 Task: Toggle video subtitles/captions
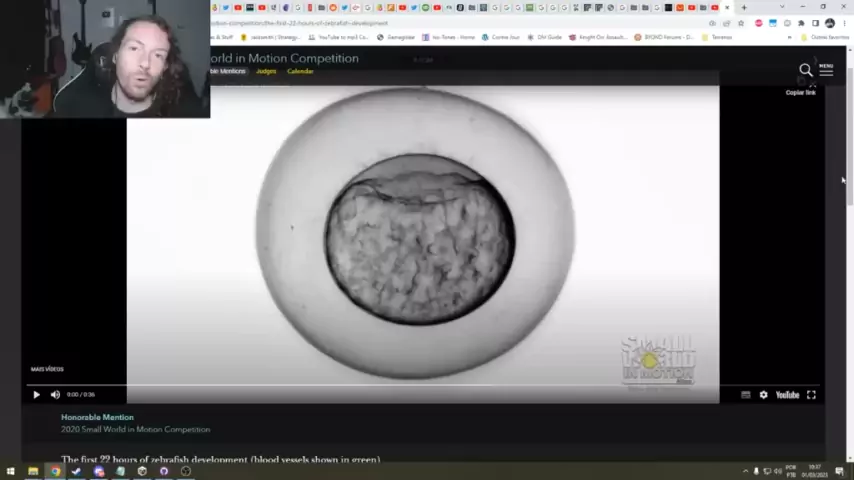click(x=745, y=395)
